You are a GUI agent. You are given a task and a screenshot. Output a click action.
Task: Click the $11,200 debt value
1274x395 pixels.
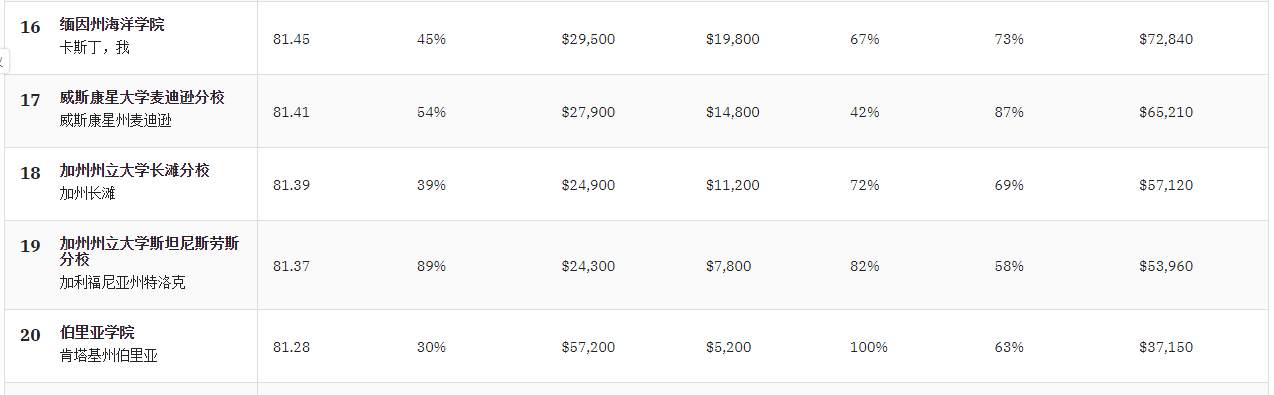[733, 185]
